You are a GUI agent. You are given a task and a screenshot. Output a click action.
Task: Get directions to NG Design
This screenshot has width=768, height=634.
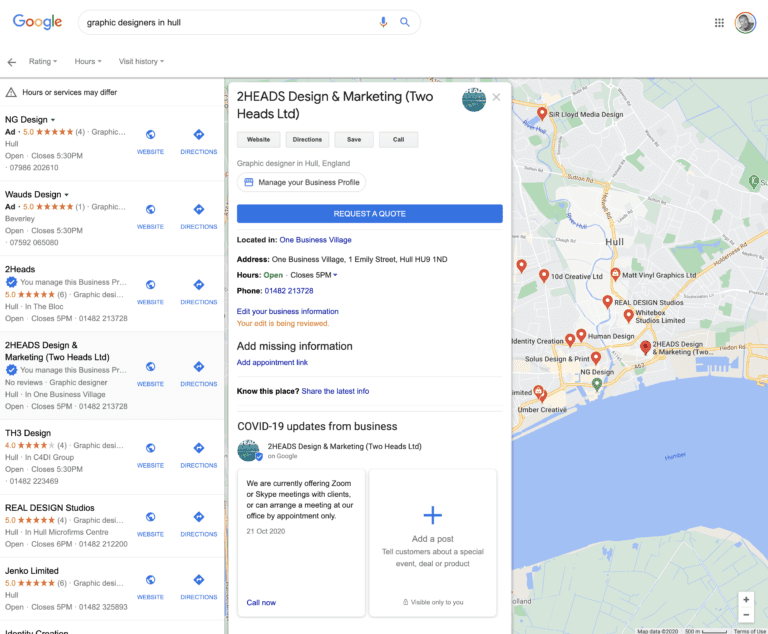pyautogui.click(x=198, y=134)
